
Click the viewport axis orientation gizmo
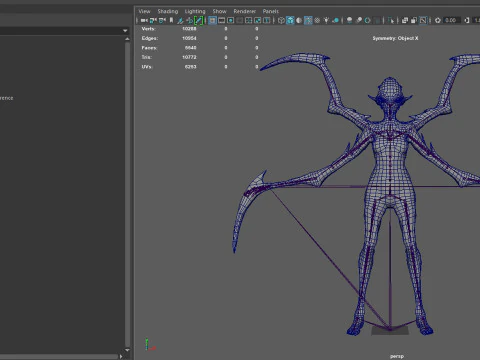150,345
